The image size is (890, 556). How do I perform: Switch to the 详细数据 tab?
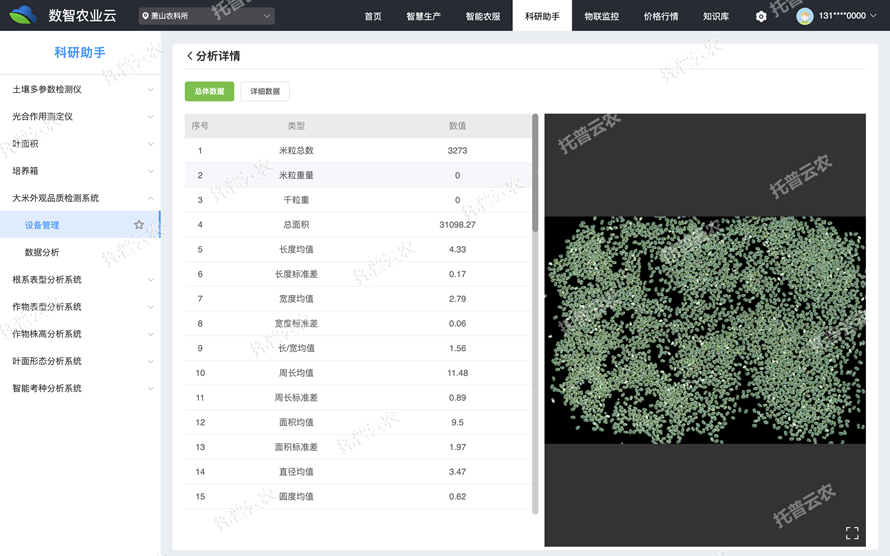[265, 91]
